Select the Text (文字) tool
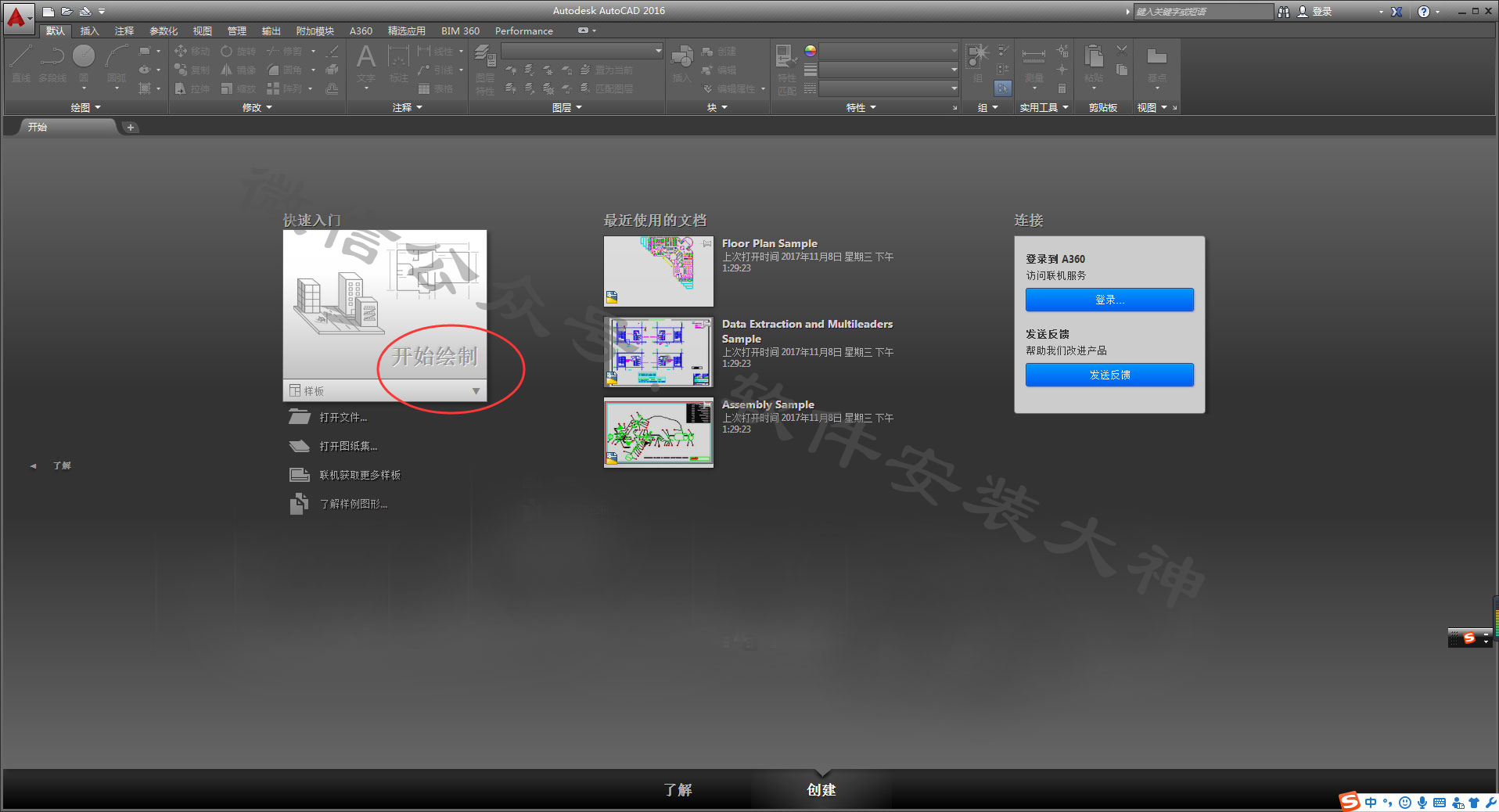This screenshot has width=1499, height=812. click(x=366, y=63)
